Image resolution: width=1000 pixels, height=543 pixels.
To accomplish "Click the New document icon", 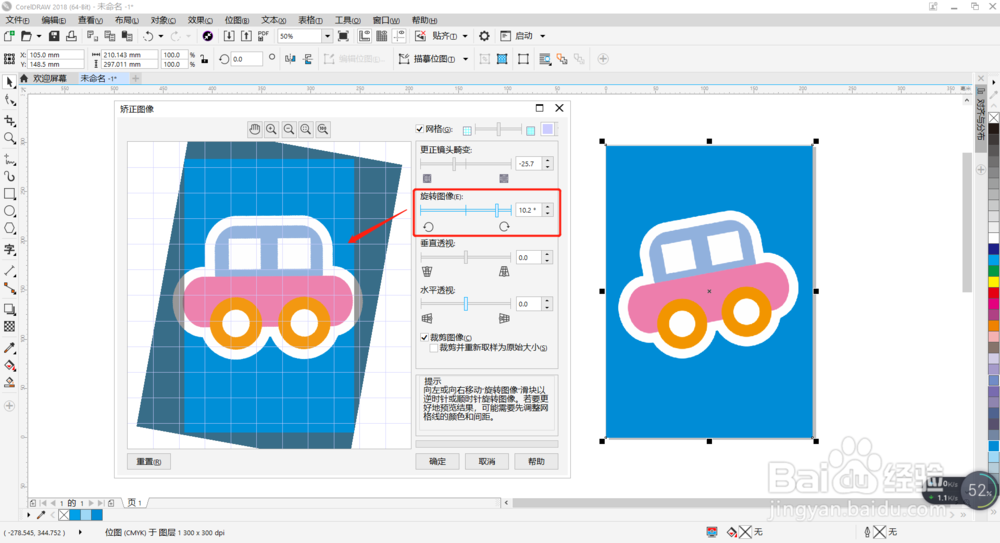I will (9, 36).
